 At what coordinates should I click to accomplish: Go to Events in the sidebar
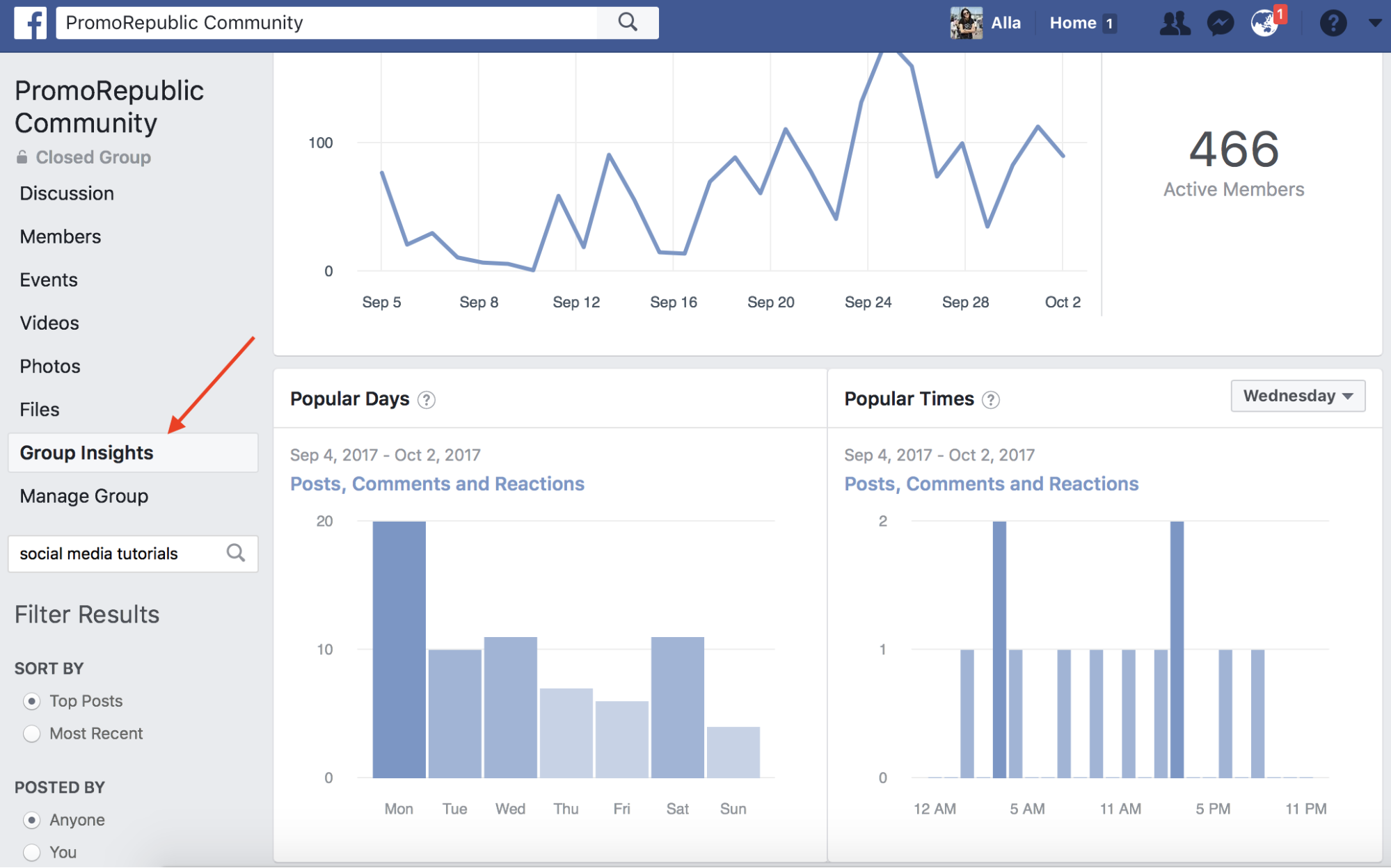pos(49,280)
